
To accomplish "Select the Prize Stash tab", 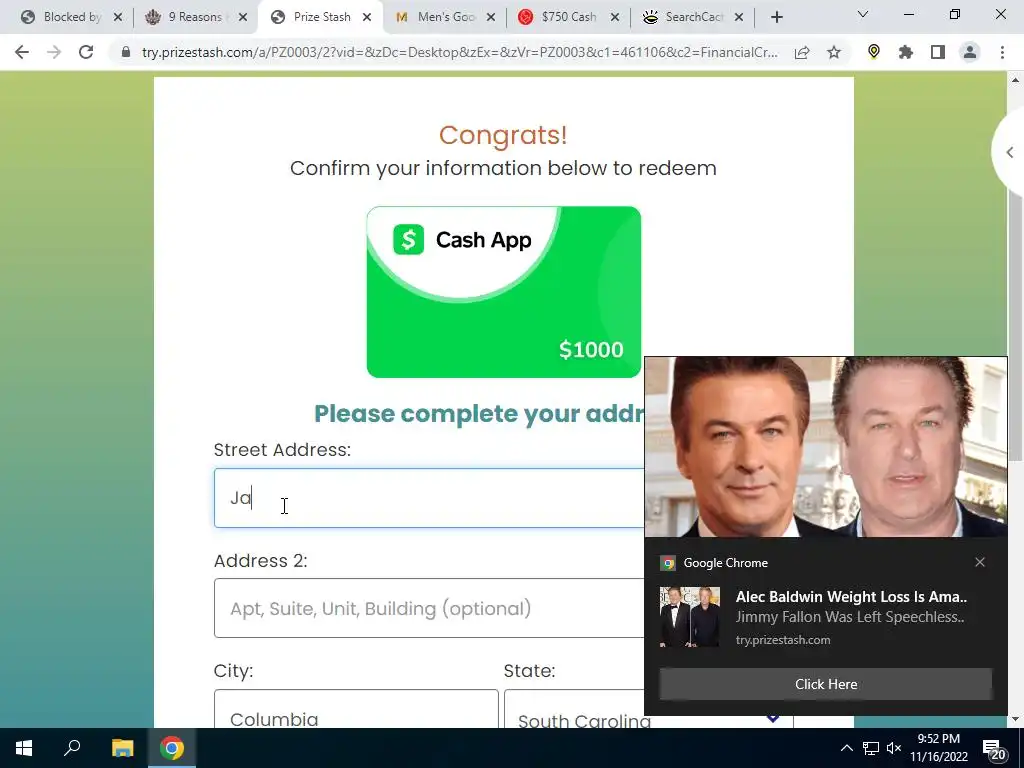I will click(321, 17).
